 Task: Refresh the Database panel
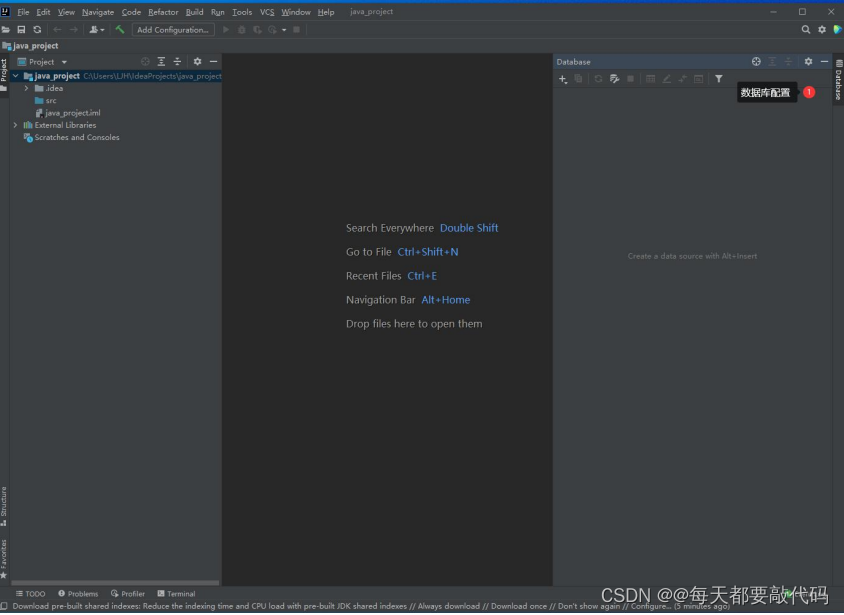(x=598, y=78)
